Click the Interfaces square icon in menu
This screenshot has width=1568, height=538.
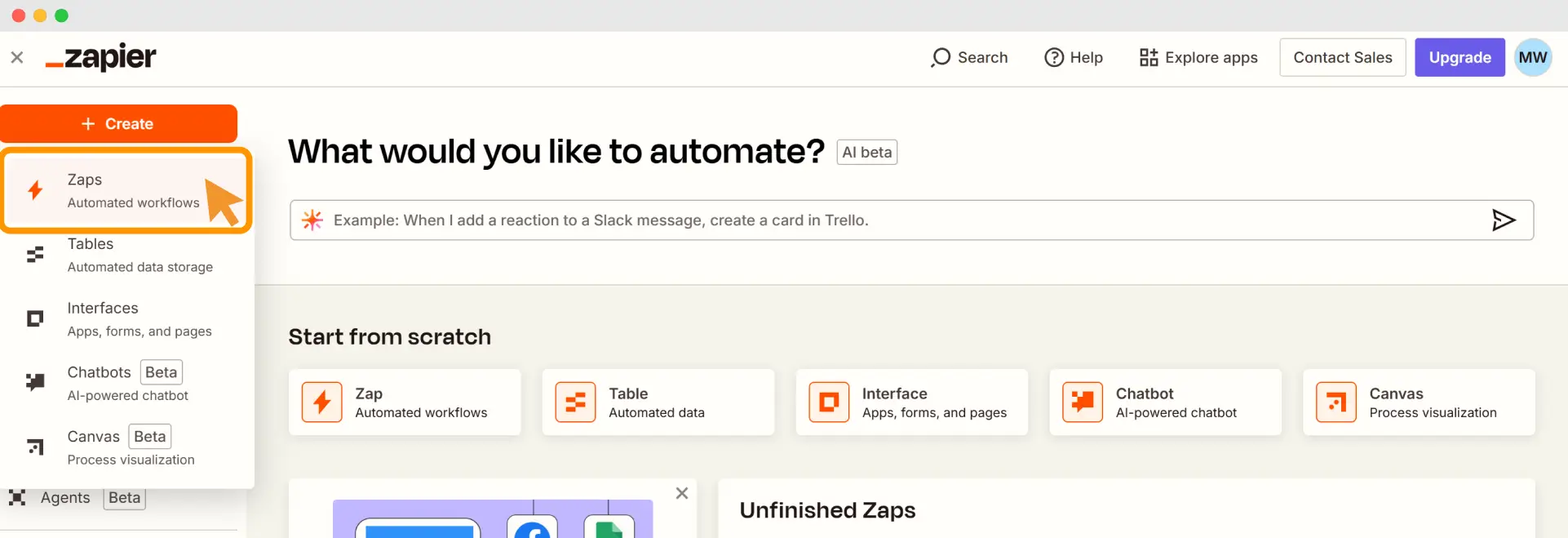click(35, 318)
